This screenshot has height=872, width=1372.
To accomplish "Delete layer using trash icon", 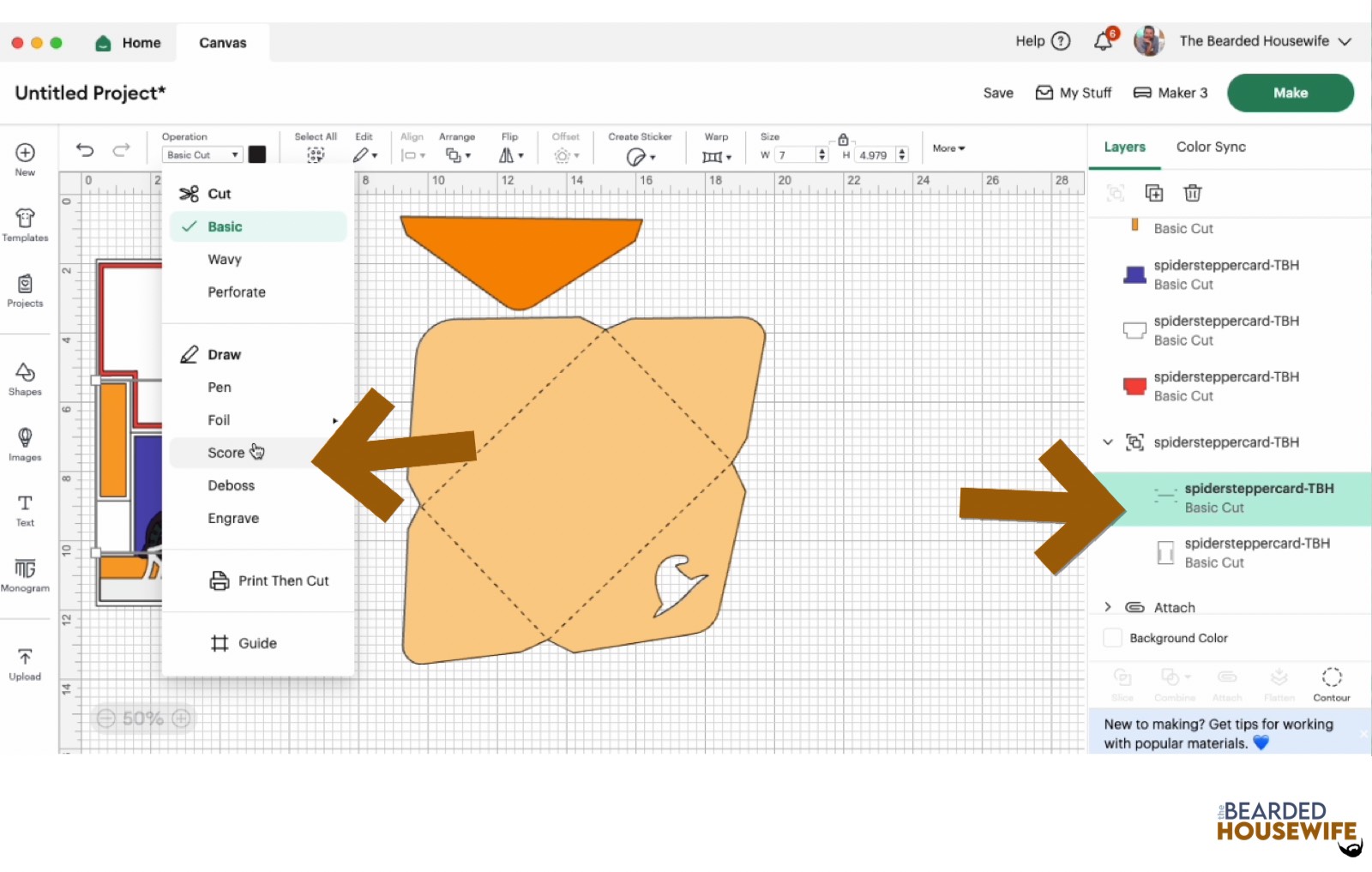I will click(1192, 193).
